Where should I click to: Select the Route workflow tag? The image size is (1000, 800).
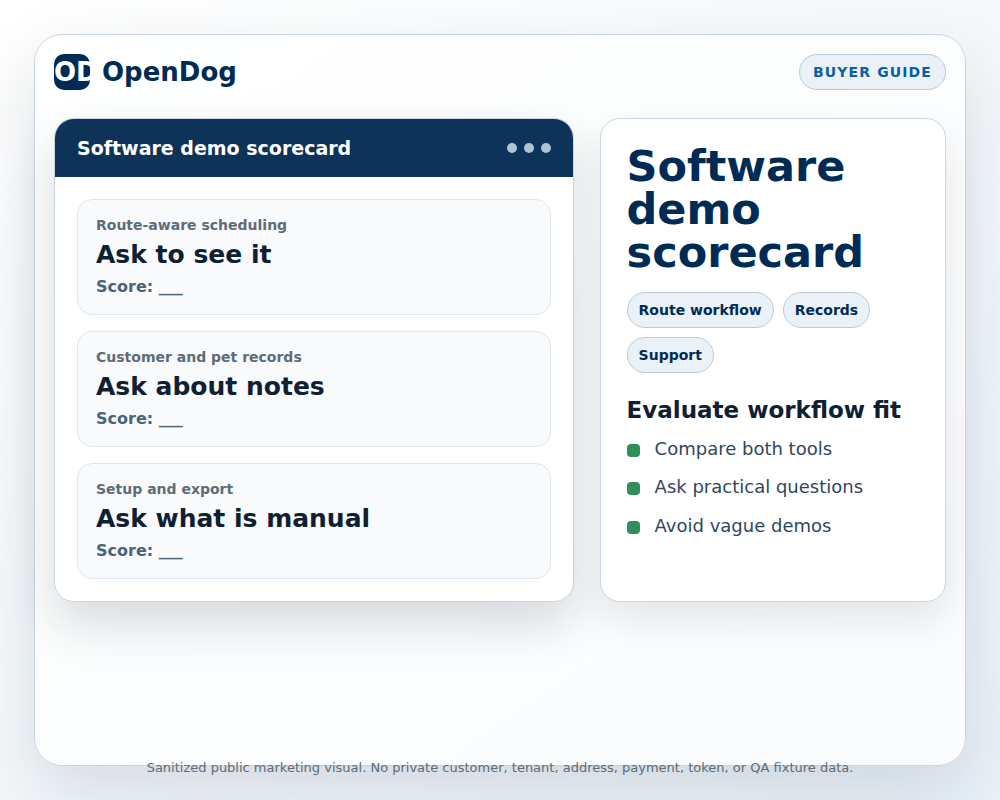tap(700, 310)
